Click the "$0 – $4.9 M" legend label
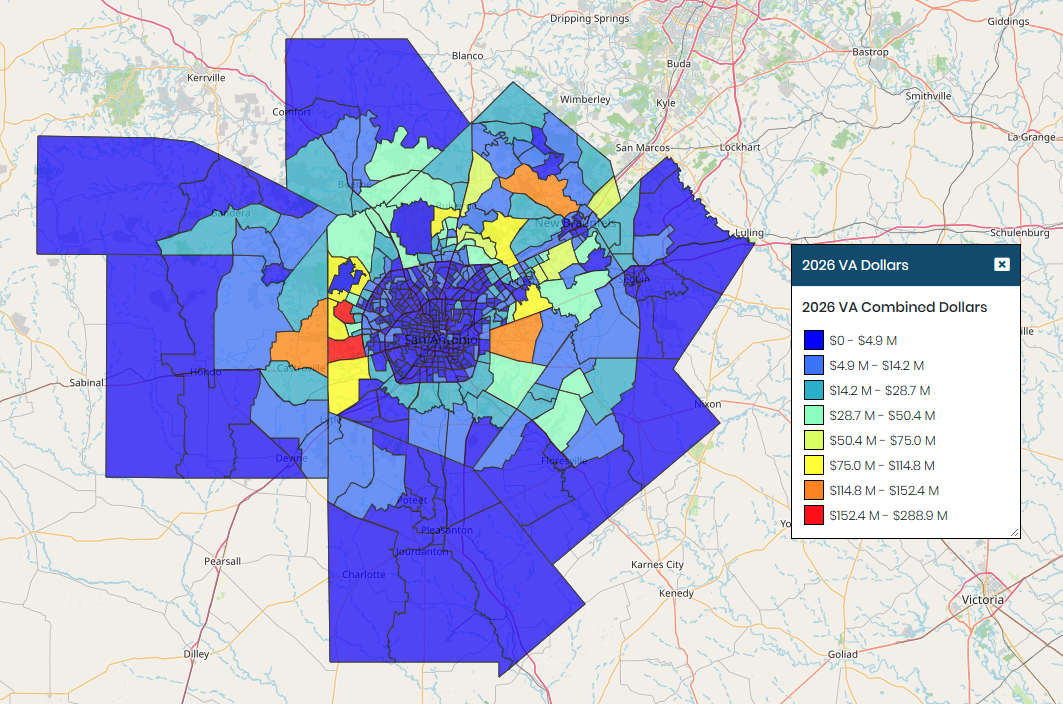1063x704 pixels. point(863,340)
